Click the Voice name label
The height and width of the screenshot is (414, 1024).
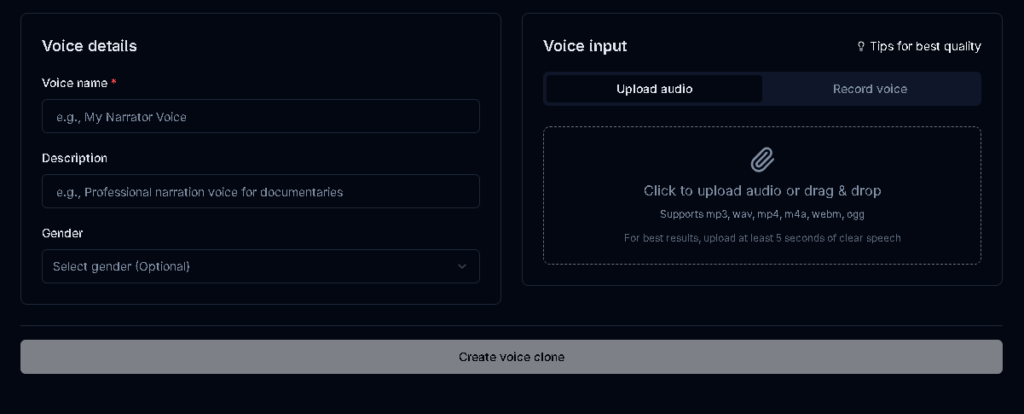pyautogui.click(x=74, y=82)
